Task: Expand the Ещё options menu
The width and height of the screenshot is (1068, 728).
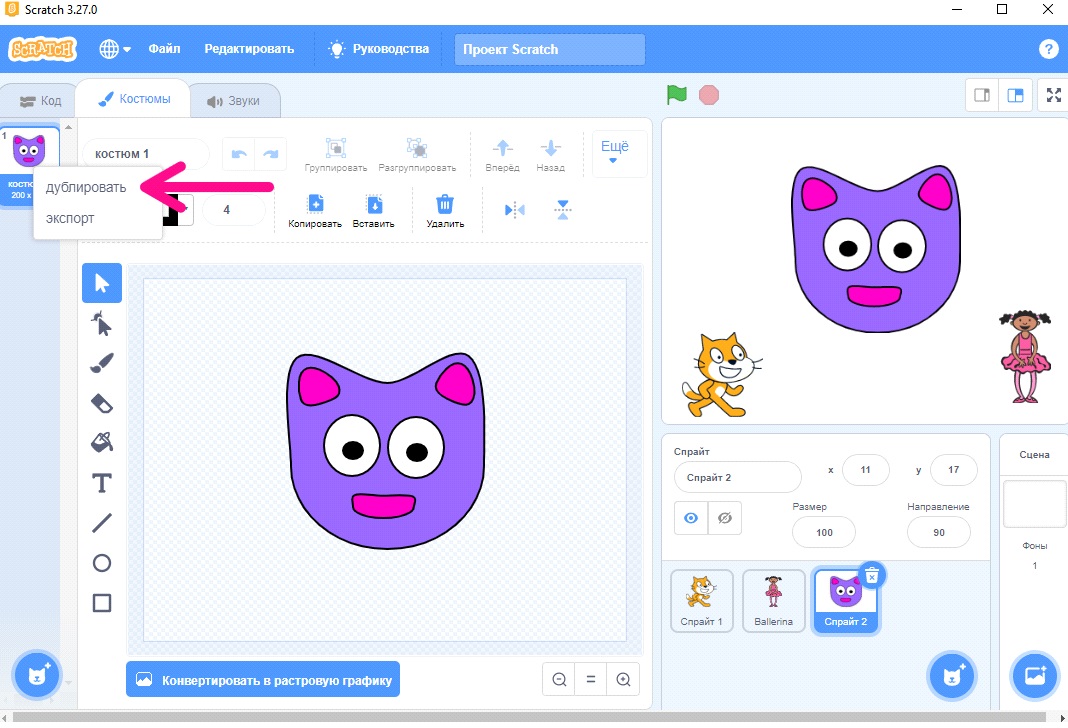Action: click(x=615, y=153)
